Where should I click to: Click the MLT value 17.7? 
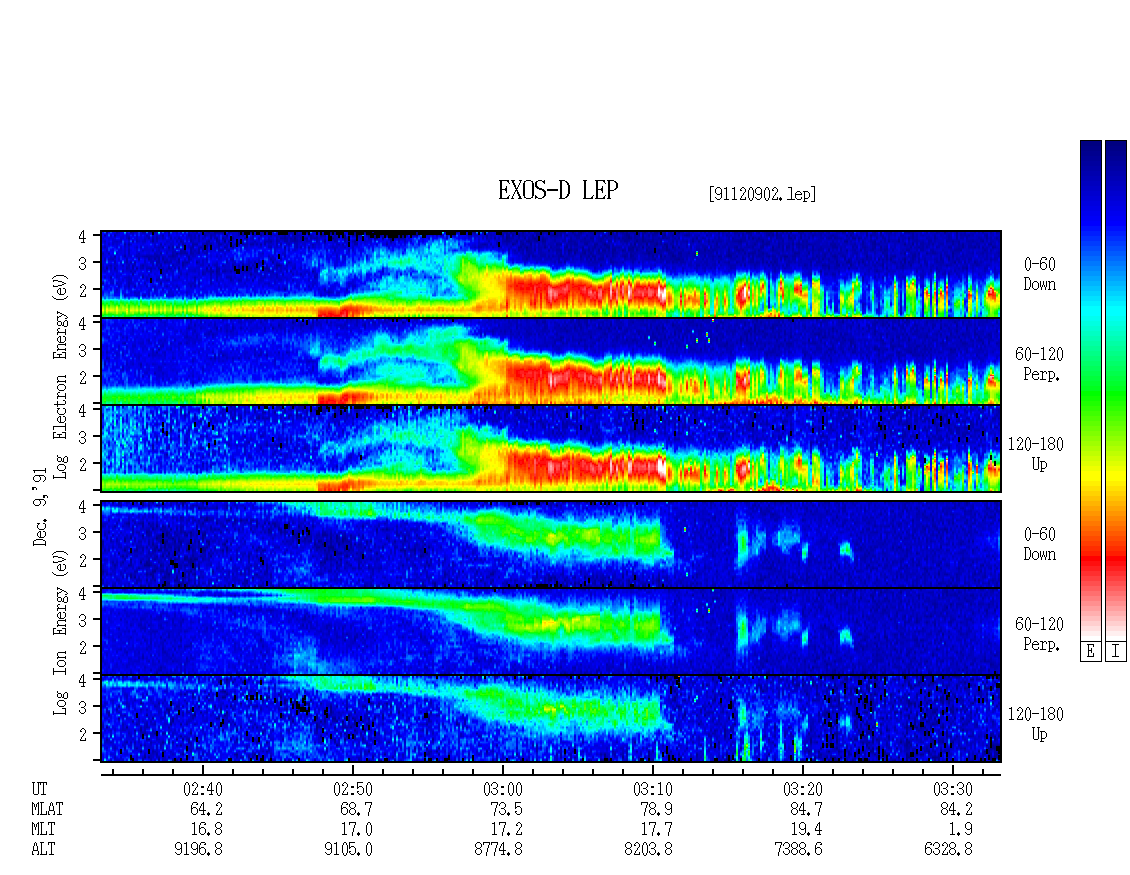[656, 829]
